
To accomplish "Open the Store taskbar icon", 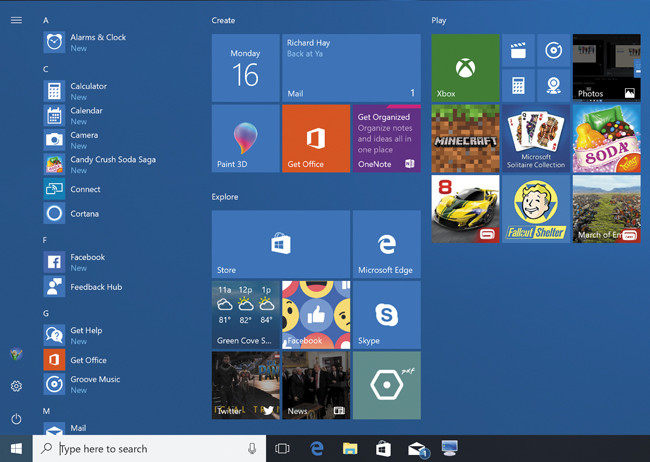I will tap(383, 449).
